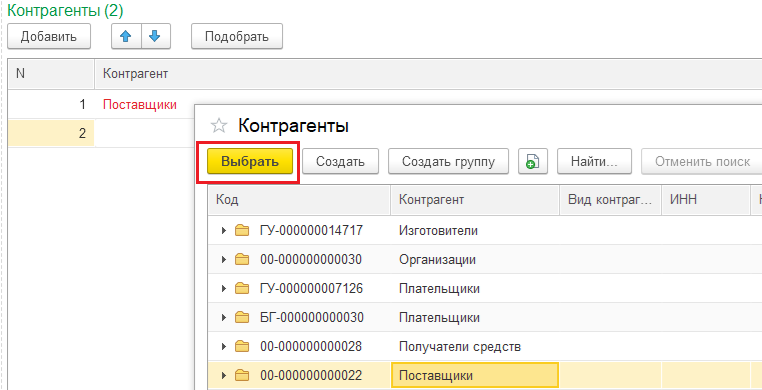Click folder icon of 00-000000000022
Image resolution: width=762 pixels, height=390 pixels.
point(242,375)
